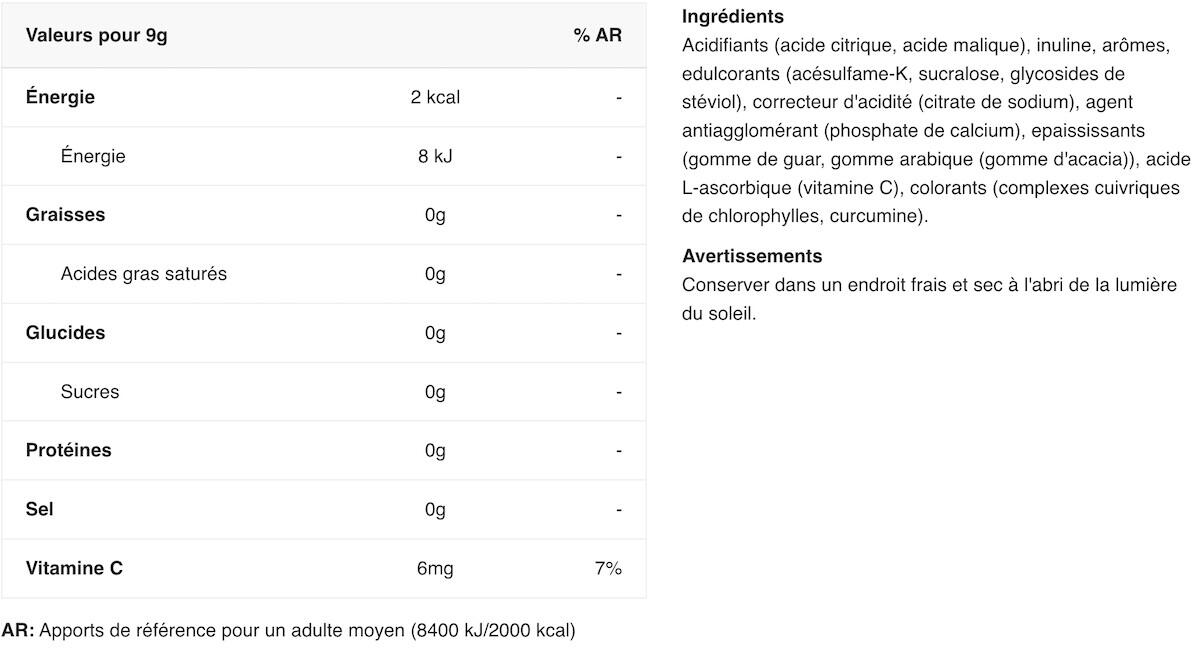Click the '8 kJ' energy value
The height and width of the screenshot is (650, 1200).
[x=435, y=156]
